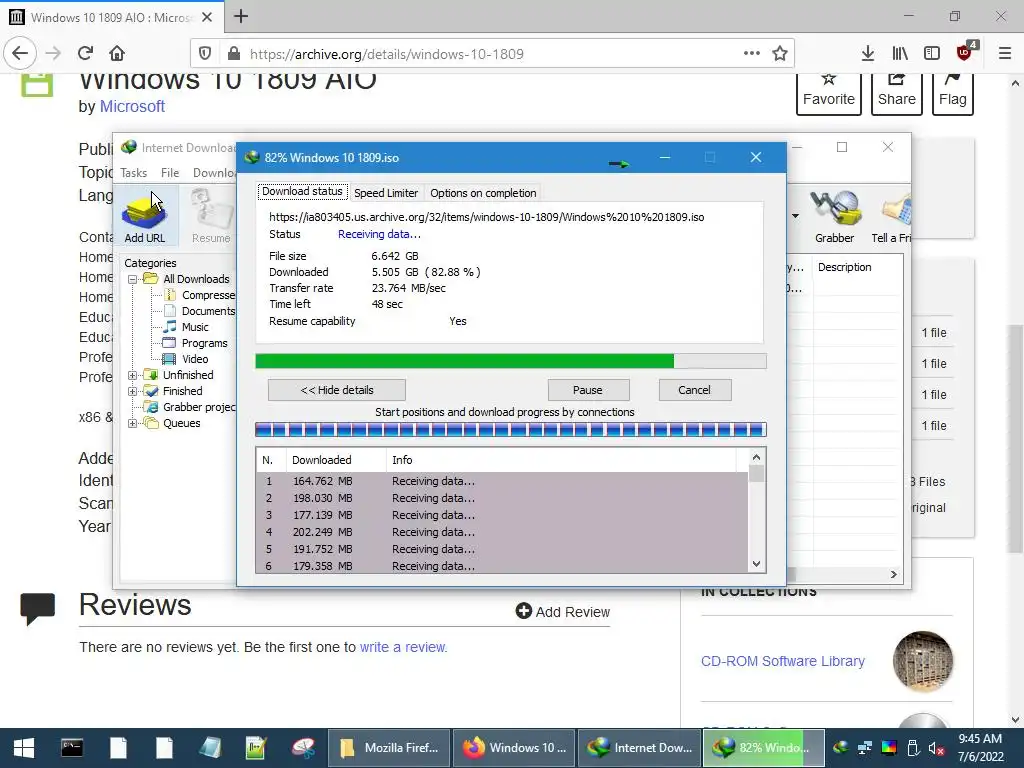Select connection row 4 with 202.249 MB

(x=502, y=532)
